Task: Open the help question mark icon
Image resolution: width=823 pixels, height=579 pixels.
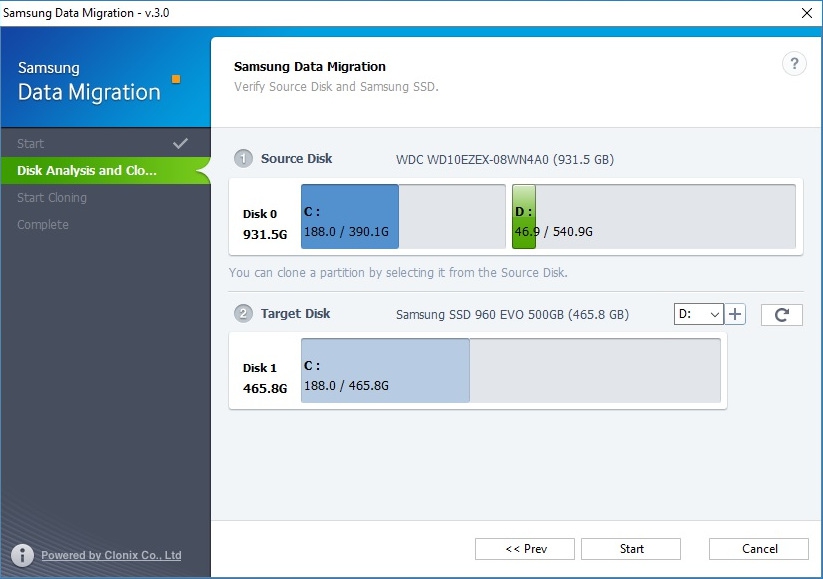Action: click(x=794, y=64)
